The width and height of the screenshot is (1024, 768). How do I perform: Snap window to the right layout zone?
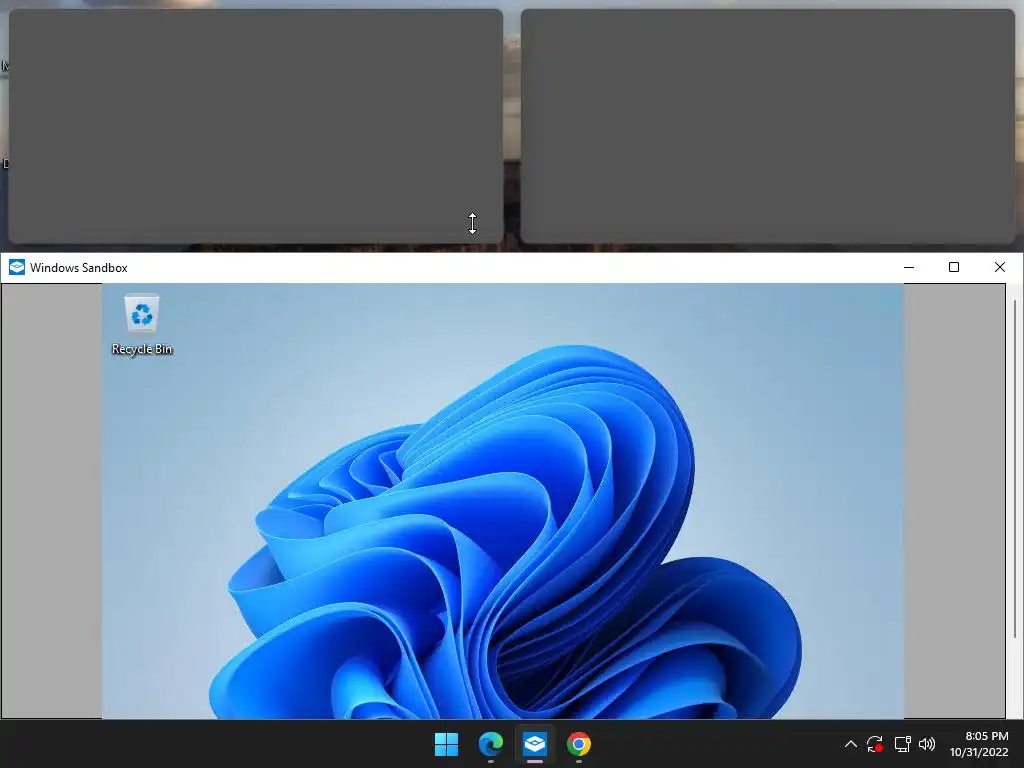click(768, 126)
